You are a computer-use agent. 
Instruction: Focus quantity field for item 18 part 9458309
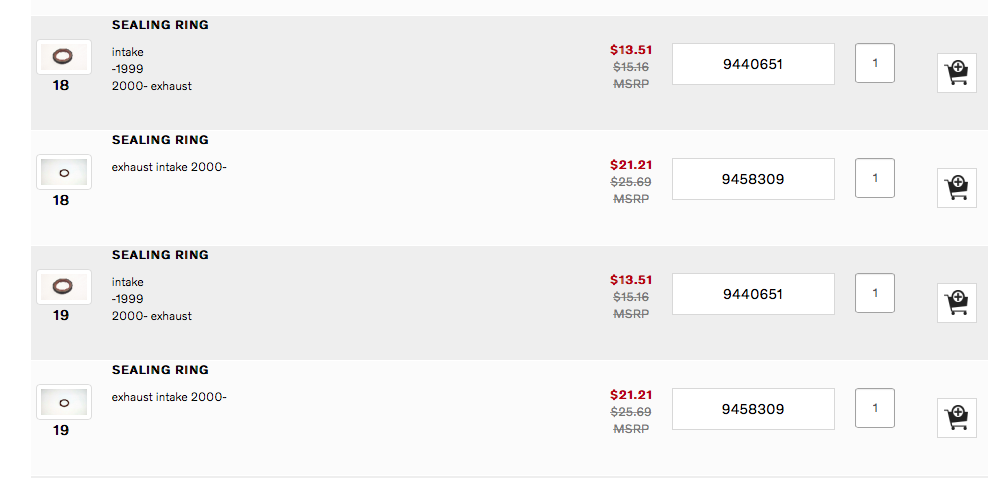[x=875, y=178]
